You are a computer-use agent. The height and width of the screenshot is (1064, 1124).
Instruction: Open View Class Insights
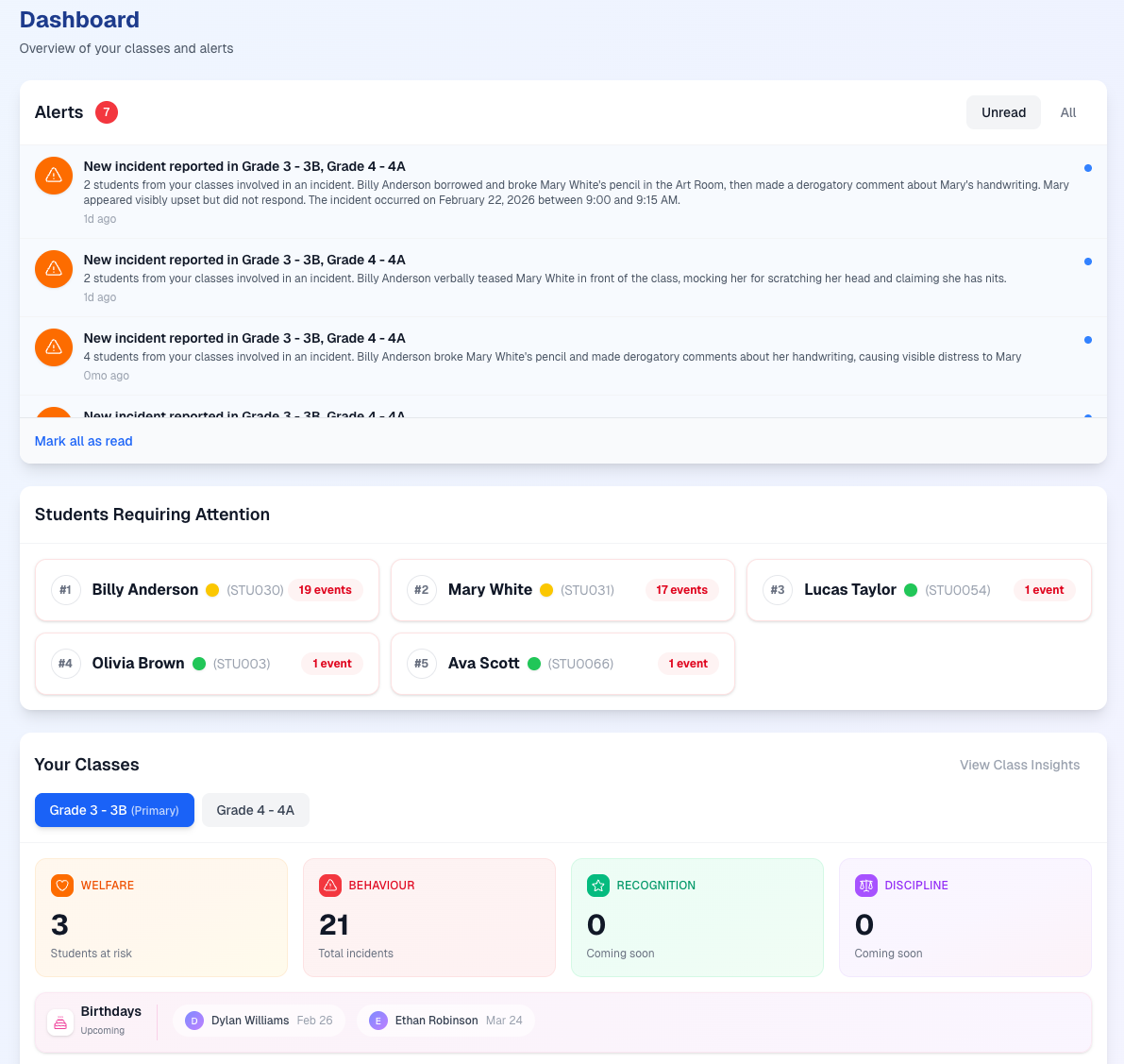(x=1019, y=765)
